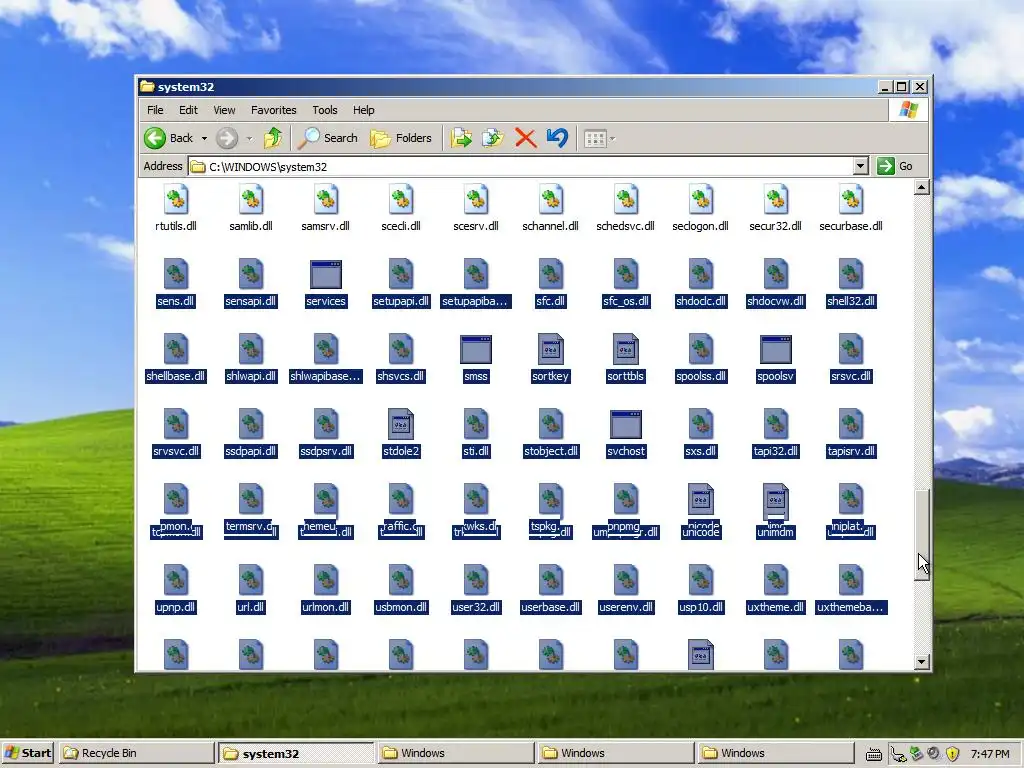Open the Tools menu
Screen dimensions: 1024x768
[x=325, y=110]
